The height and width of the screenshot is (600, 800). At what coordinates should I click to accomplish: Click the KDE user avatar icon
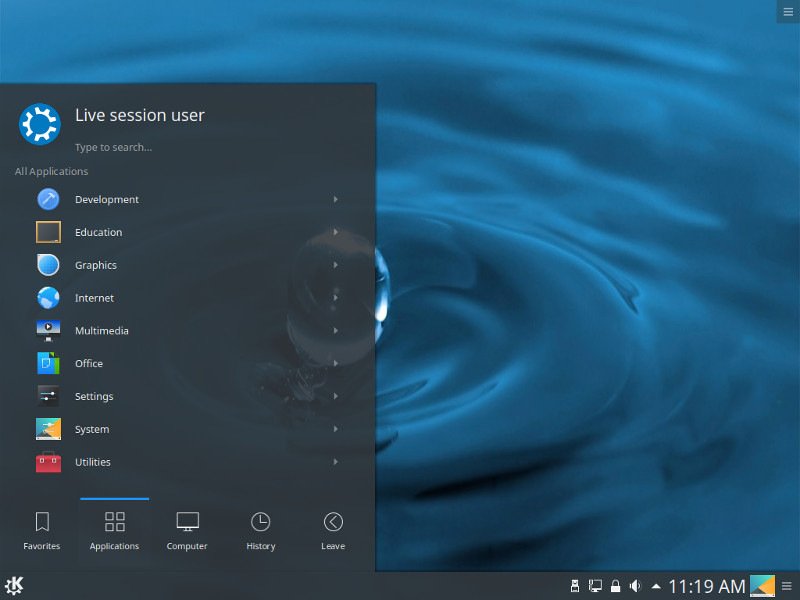pyautogui.click(x=40, y=124)
